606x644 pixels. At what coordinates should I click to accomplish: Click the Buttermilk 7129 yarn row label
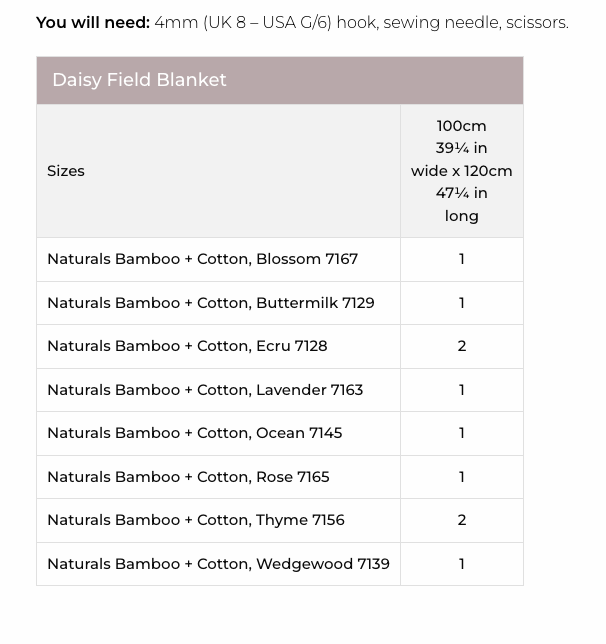(210, 303)
